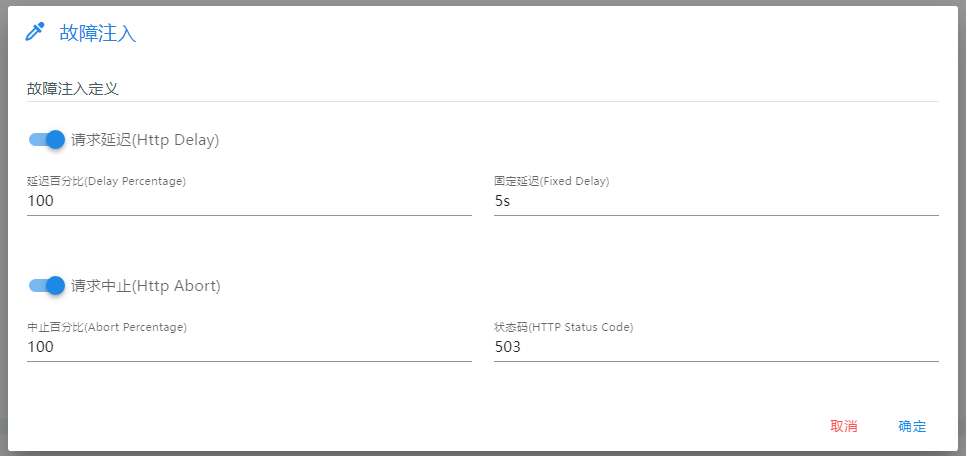
Task: Click the underline beneath the 503 status code
Action: click(x=716, y=361)
